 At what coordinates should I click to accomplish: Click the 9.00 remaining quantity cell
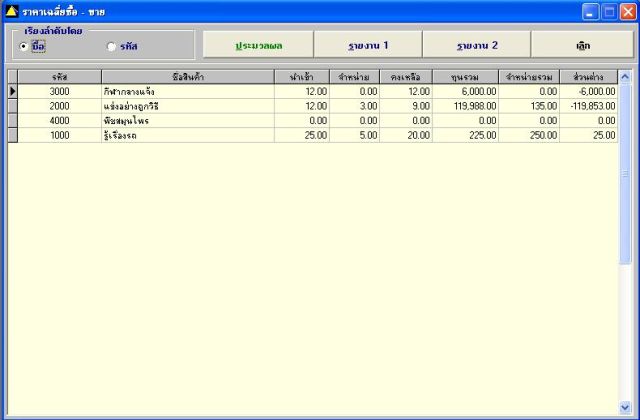[x=406, y=106]
